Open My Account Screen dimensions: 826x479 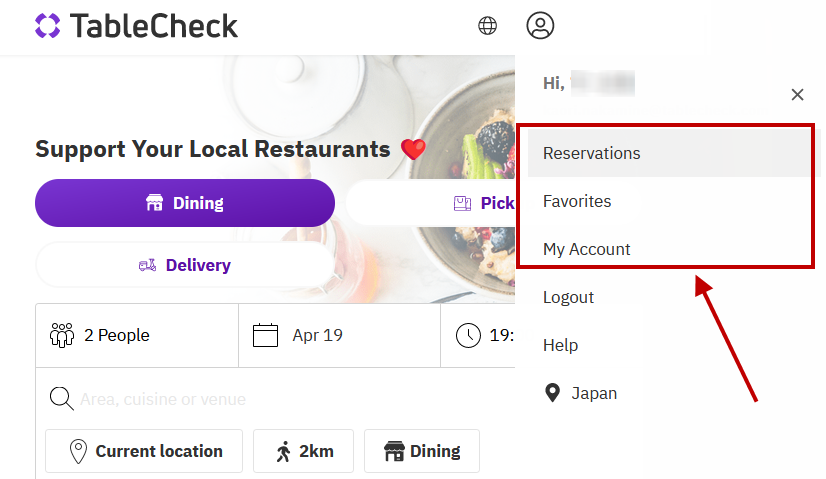[x=587, y=249]
